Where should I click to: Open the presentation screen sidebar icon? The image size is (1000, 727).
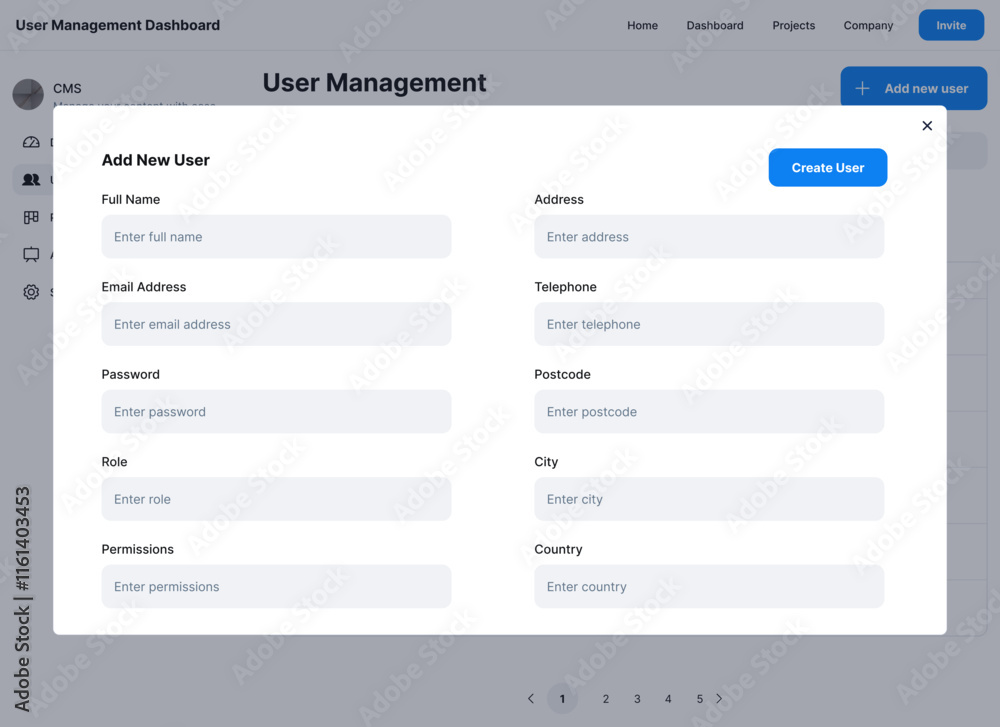[31, 254]
